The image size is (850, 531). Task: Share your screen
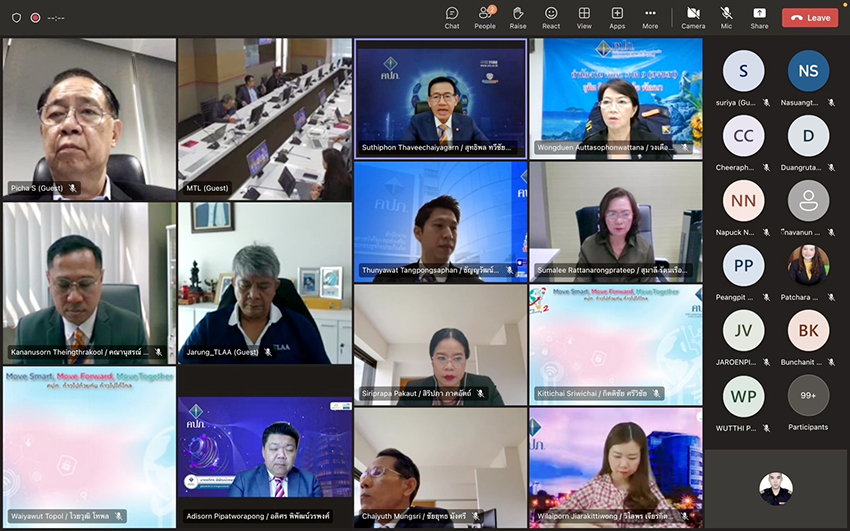pos(759,17)
